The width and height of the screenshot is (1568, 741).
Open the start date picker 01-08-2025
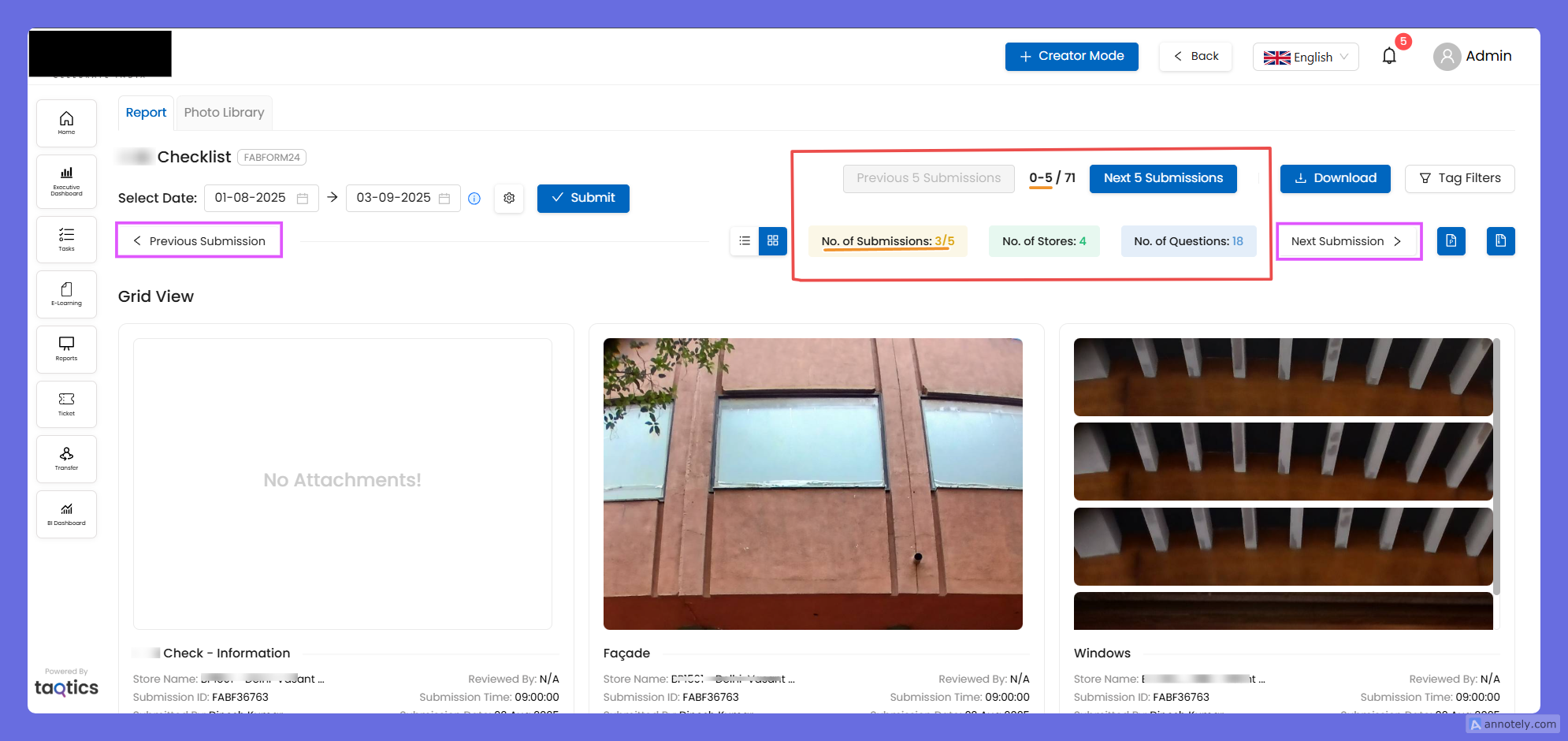coord(261,198)
